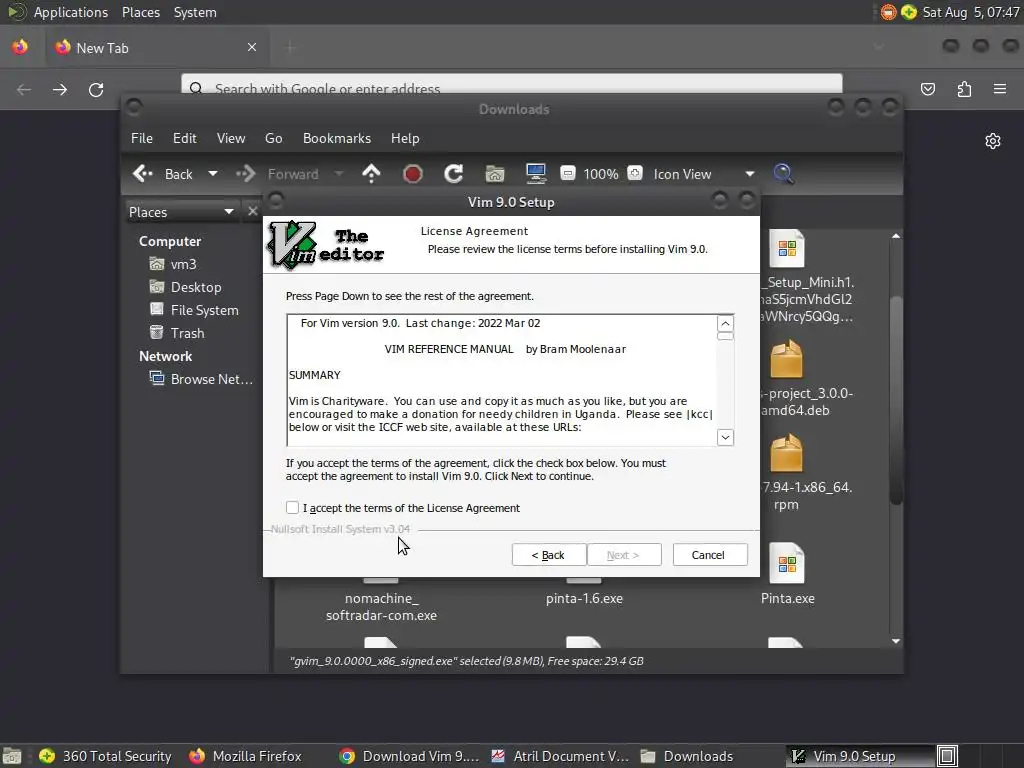Reload the Downloads folder view
1024x768 pixels.
click(x=454, y=174)
